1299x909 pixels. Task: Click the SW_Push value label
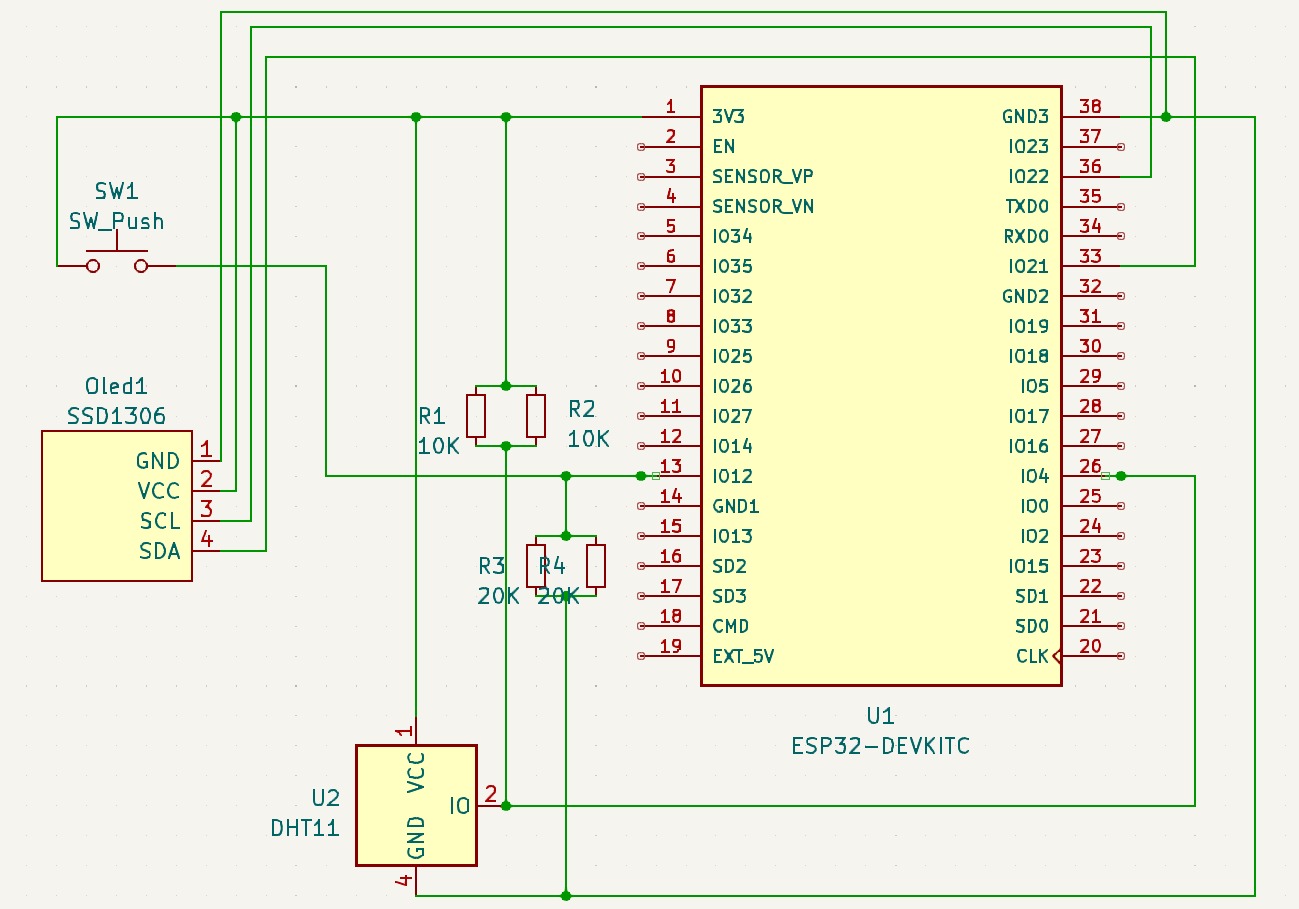tap(116, 222)
